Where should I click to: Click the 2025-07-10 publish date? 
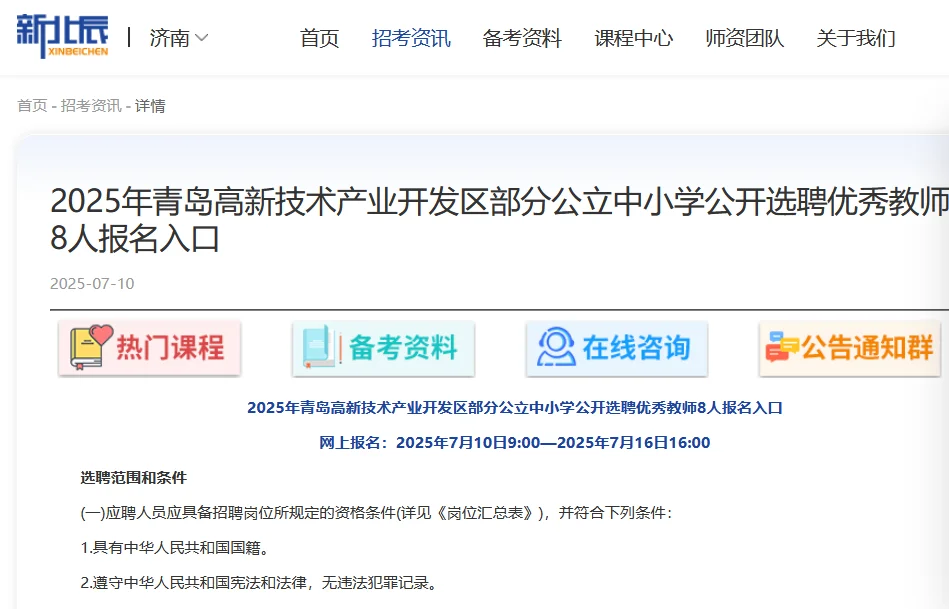click(92, 283)
